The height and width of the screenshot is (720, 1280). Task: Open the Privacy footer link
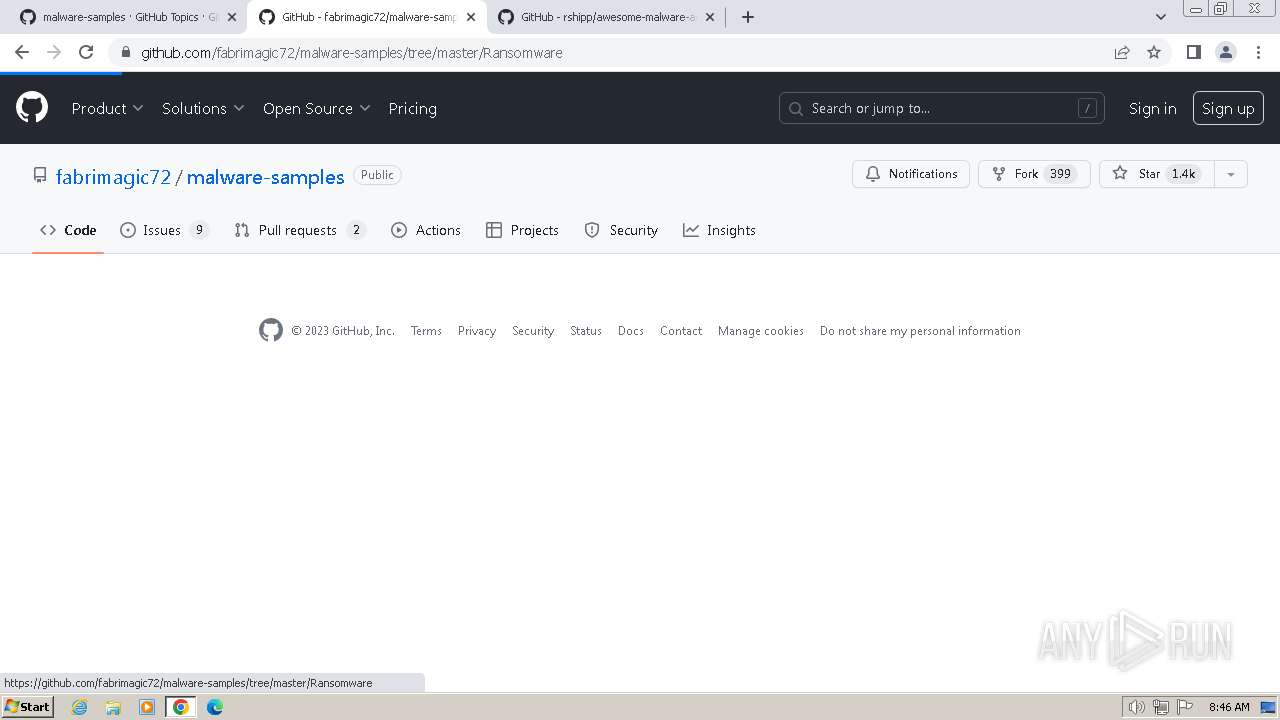coord(477,331)
